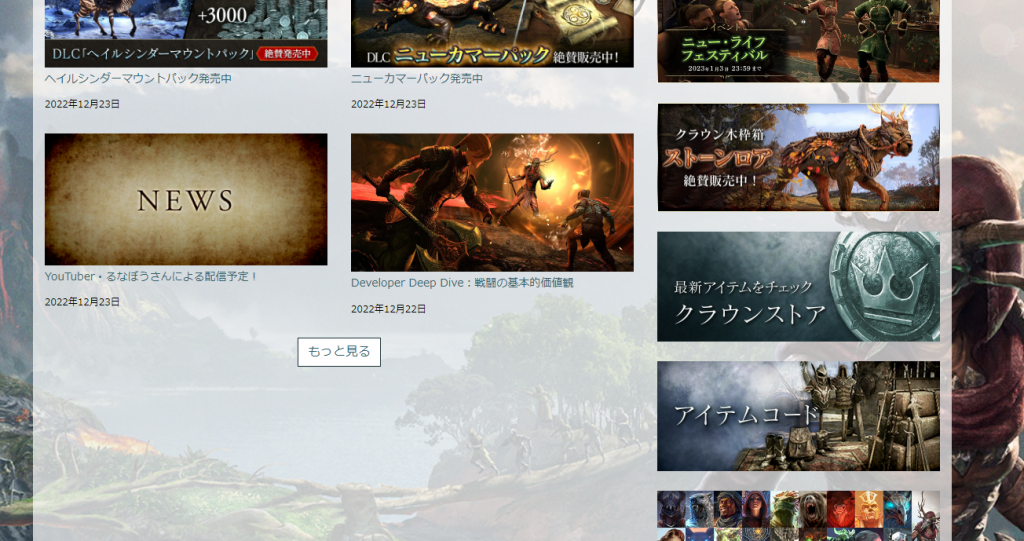Open the ニューカマーパック DLC banner image
Viewport: 1024px width, 541px height.
click(x=492, y=33)
